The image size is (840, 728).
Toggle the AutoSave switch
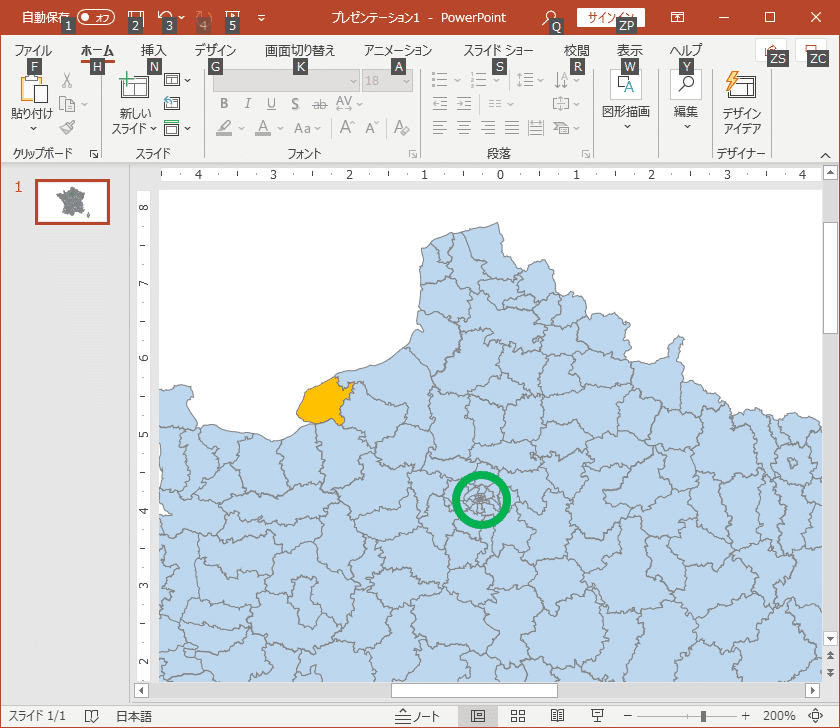(96, 18)
